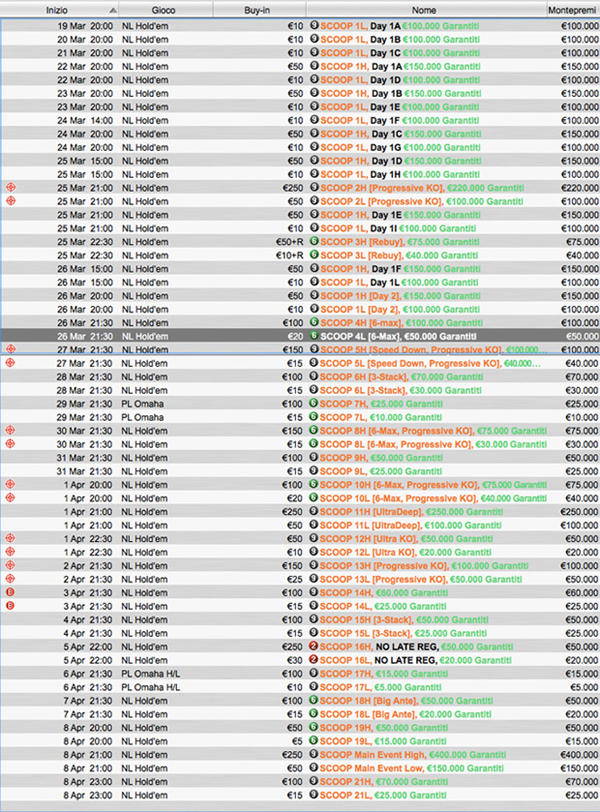Image resolution: width=600 pixels, height=812 pixels.
Task: Click the target icon in SCOOP 8H row
Action: 10,430
